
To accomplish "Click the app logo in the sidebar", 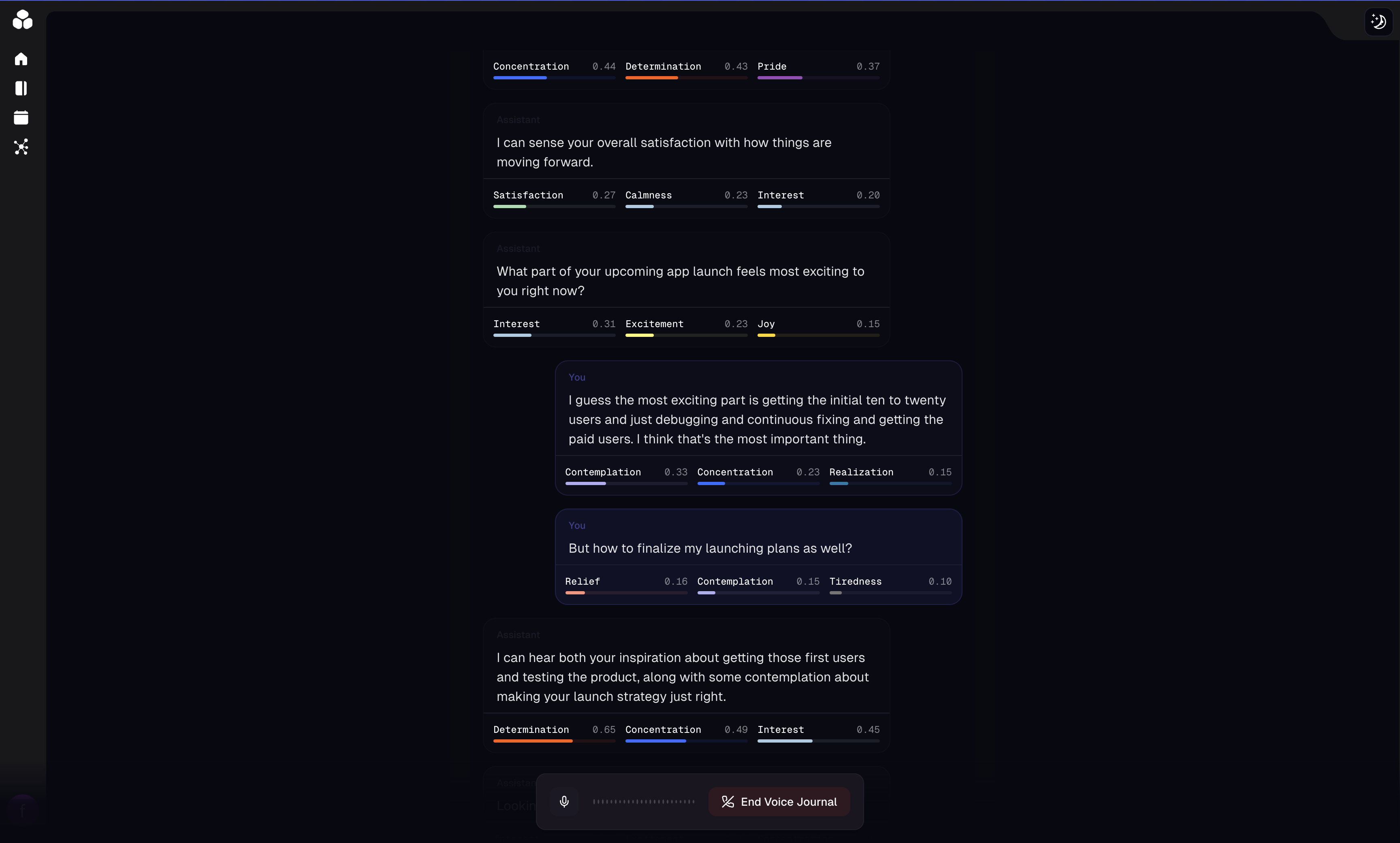I will [22, 20].
